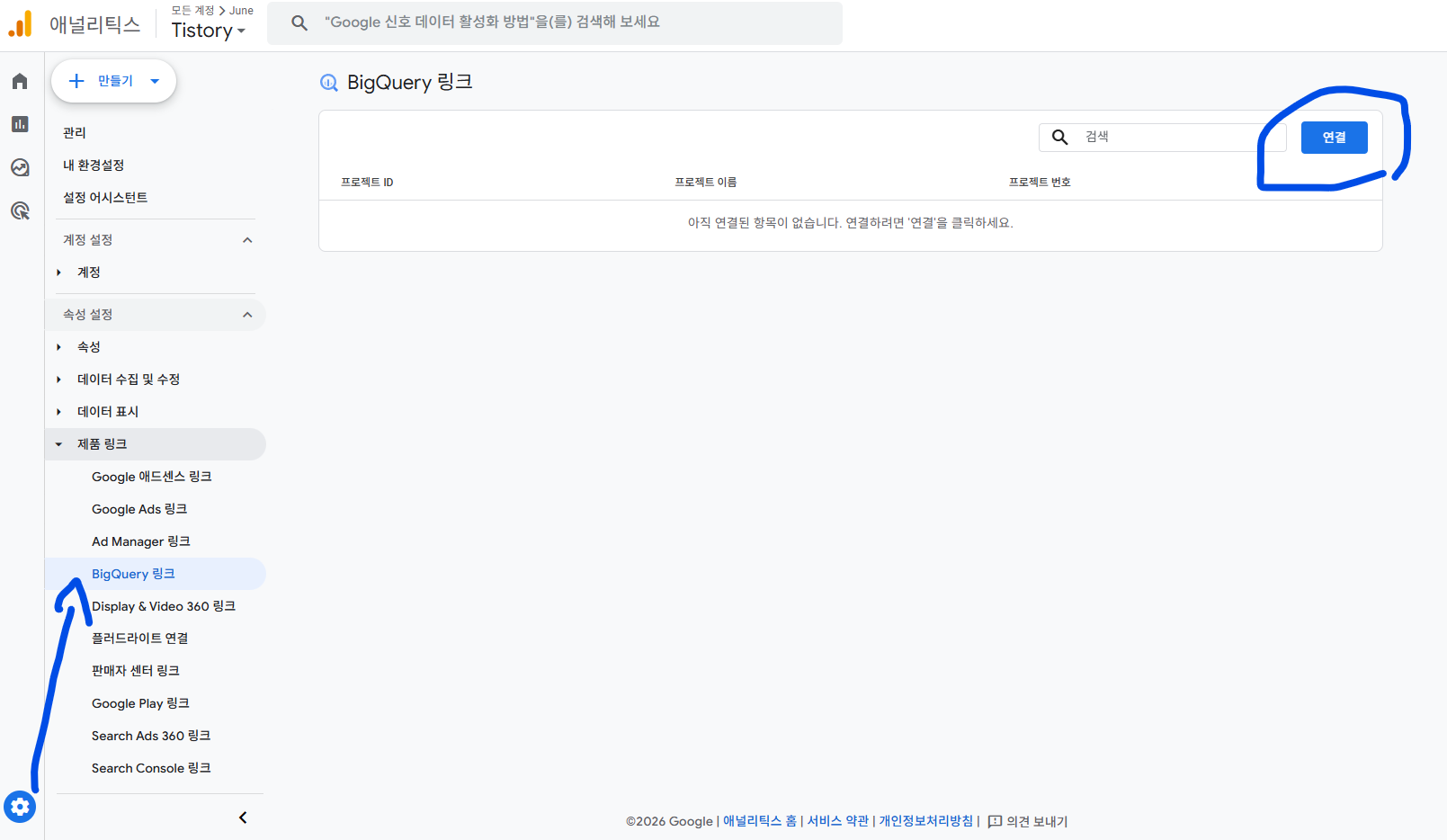This screenshot has width=1447, height=840.
Task: Select BigQuery 링크 in sidebar
Action: point(133,574)
